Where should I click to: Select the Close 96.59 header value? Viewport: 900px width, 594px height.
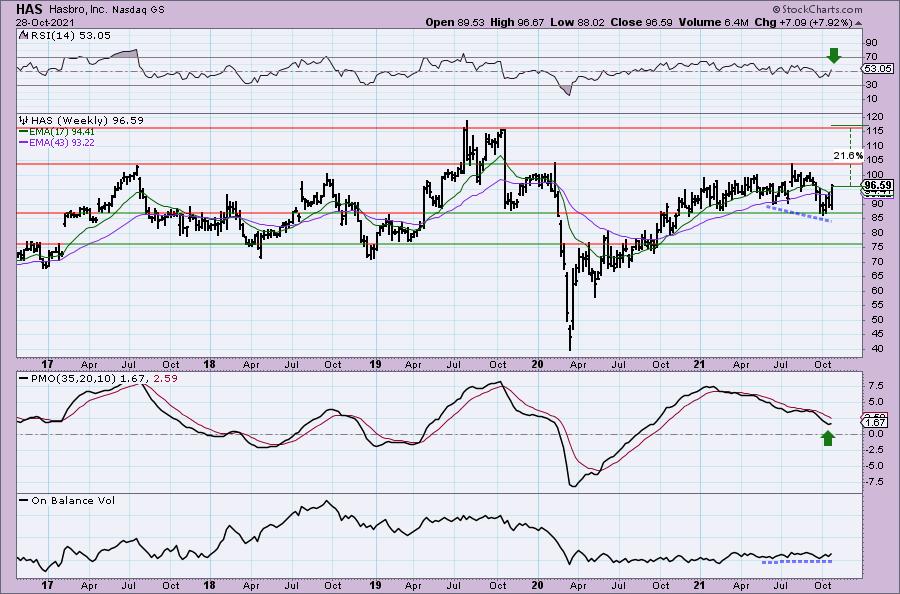[x=641, y=22]
